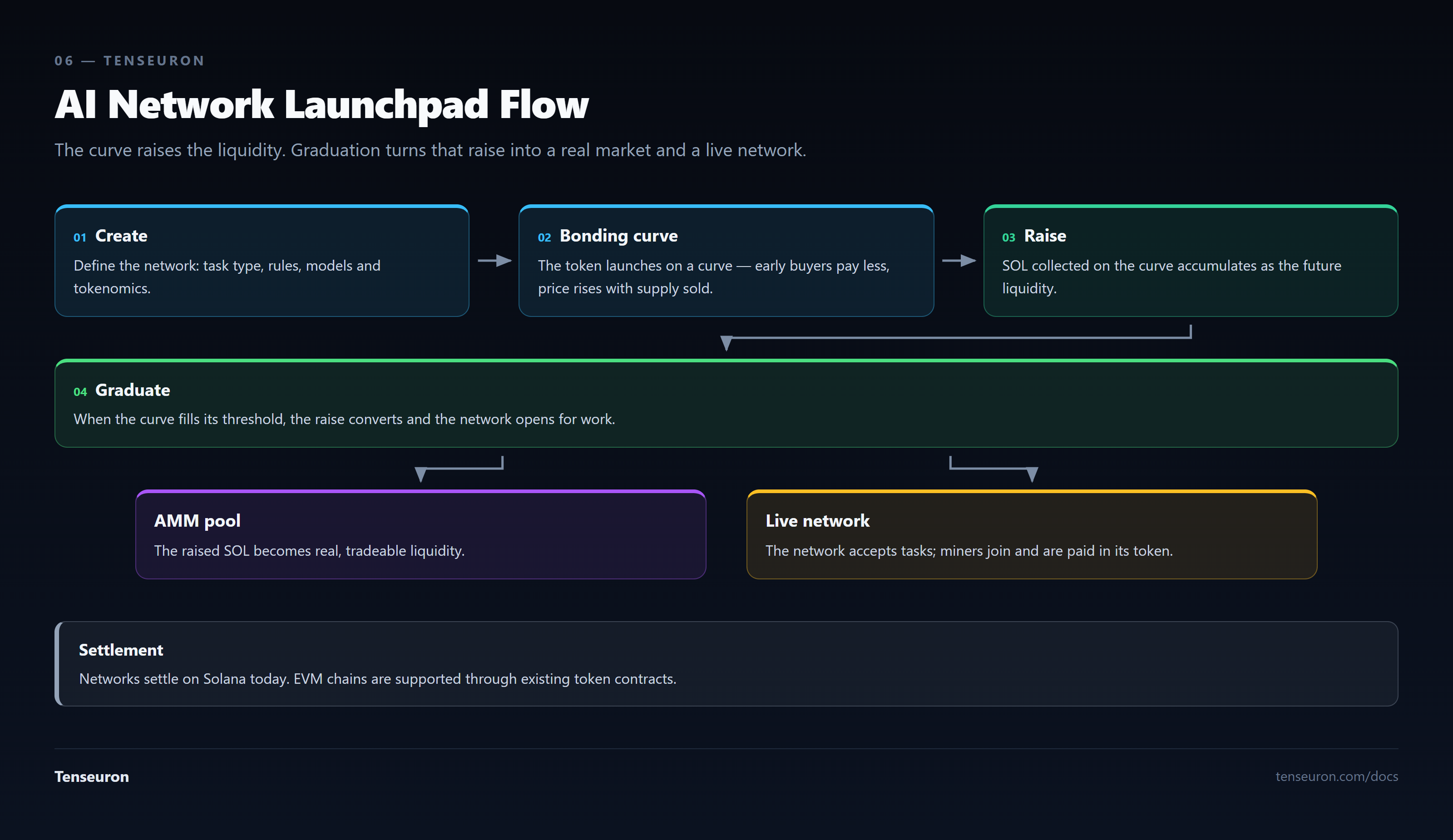Select the '01 Create' step card
The height and width of the screenshot is (840, 1453).
[x=262, y=261]
